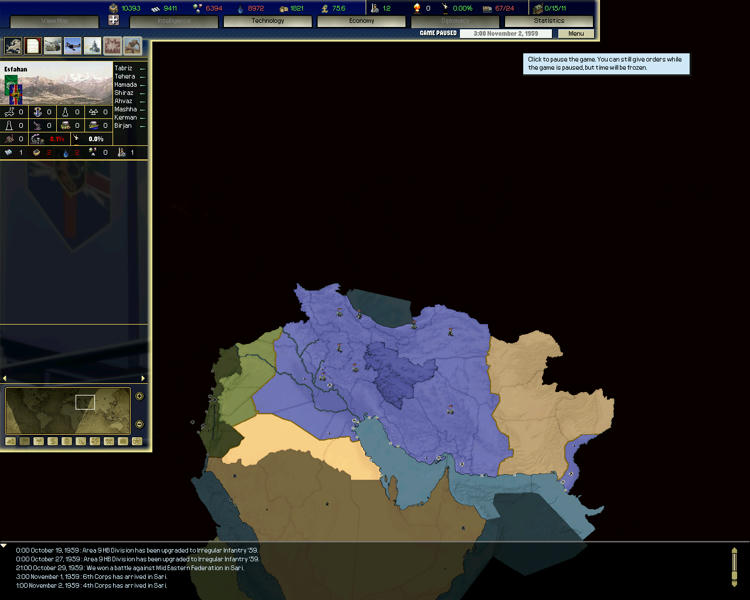The width and height of the screenshot is (750, 600).
Task: Select fifth map mode button under minimap
Action: (x=66, y=441)
